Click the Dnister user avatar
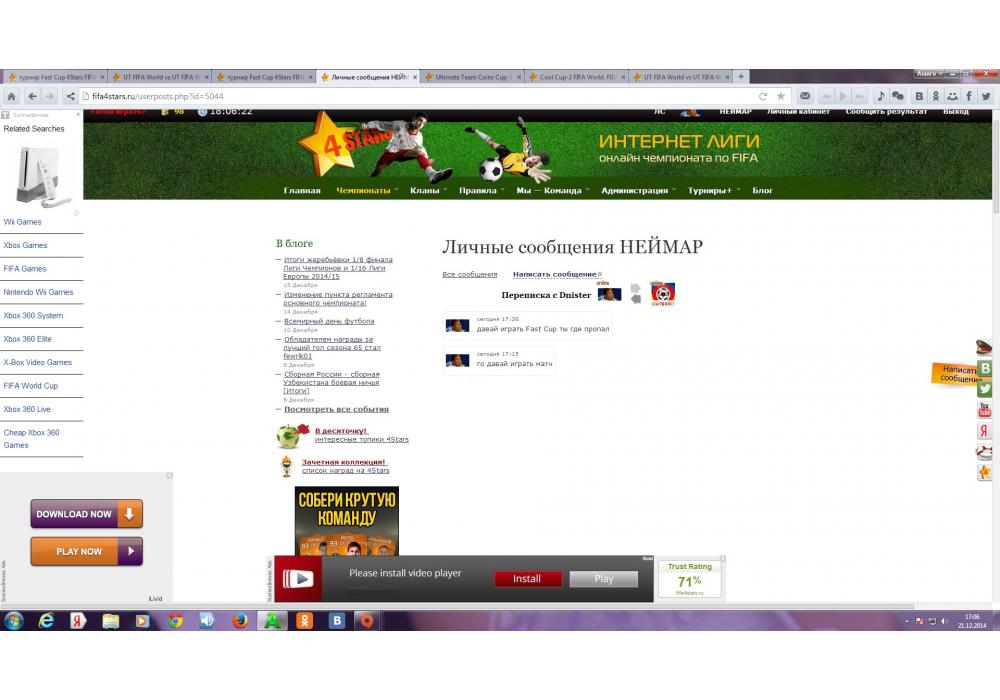 [663, 294]
